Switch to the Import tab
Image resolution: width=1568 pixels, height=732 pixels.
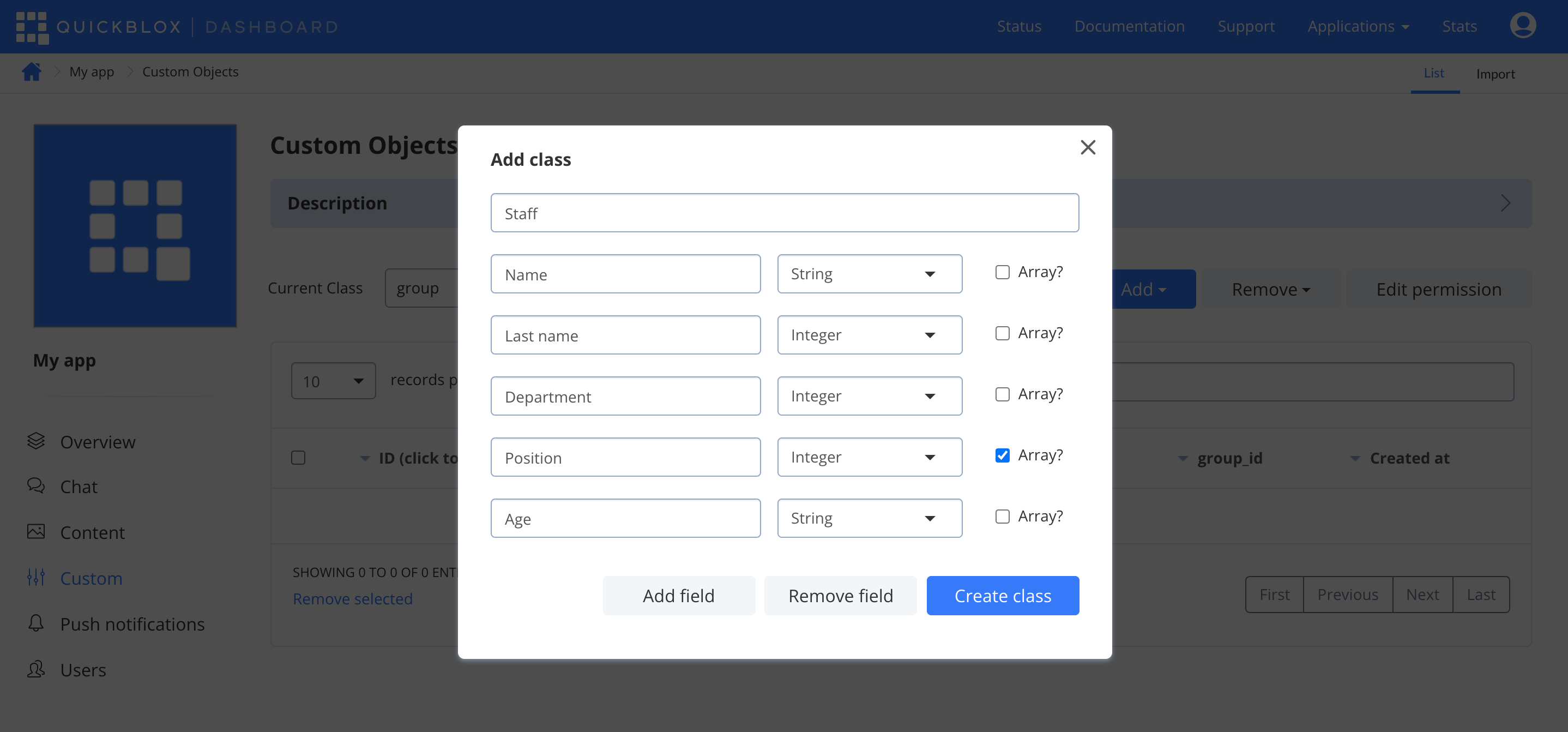click(x=1495, y=74)
